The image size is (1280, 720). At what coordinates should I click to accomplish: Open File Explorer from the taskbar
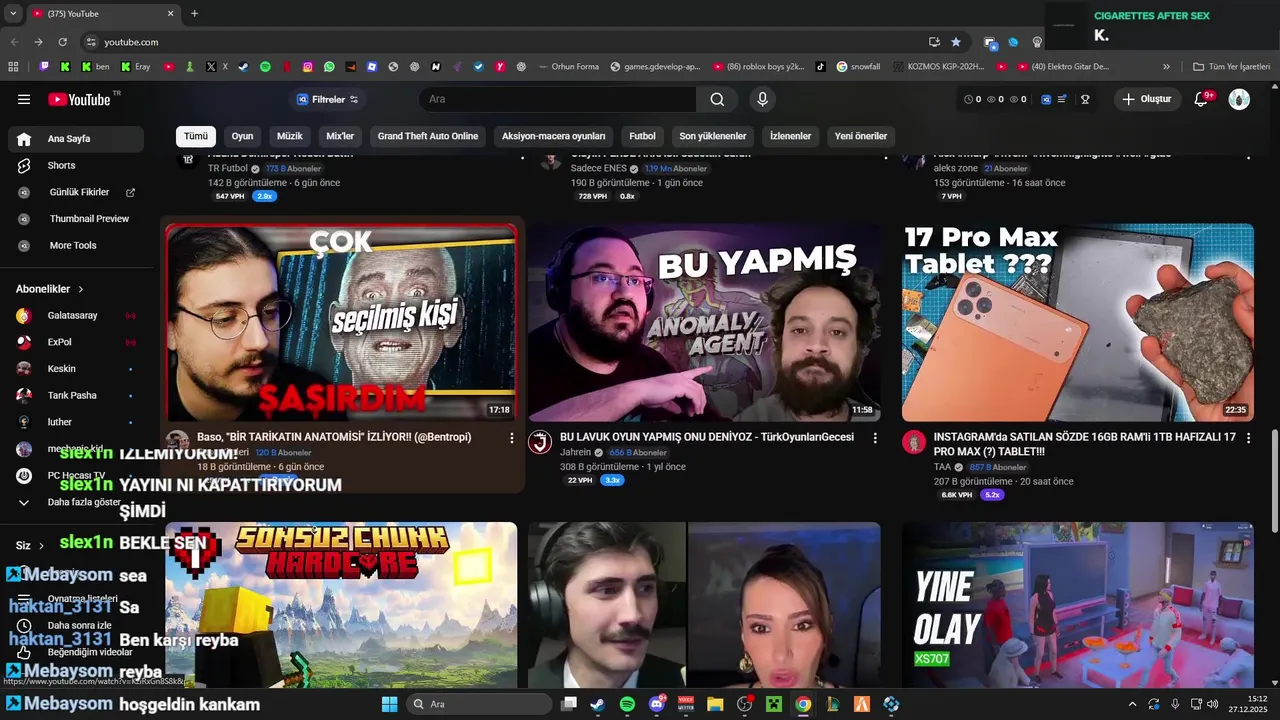tap(715, 704)
